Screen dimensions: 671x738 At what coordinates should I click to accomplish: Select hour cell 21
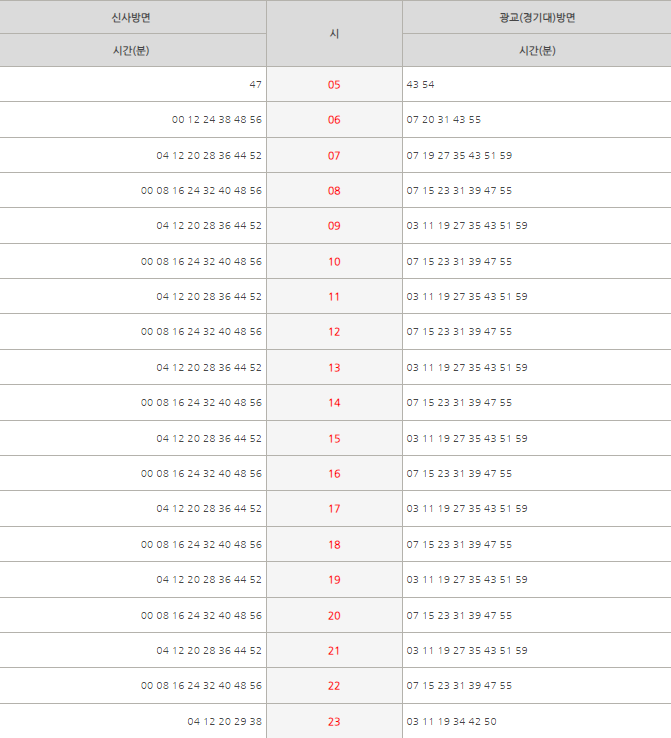334,650
